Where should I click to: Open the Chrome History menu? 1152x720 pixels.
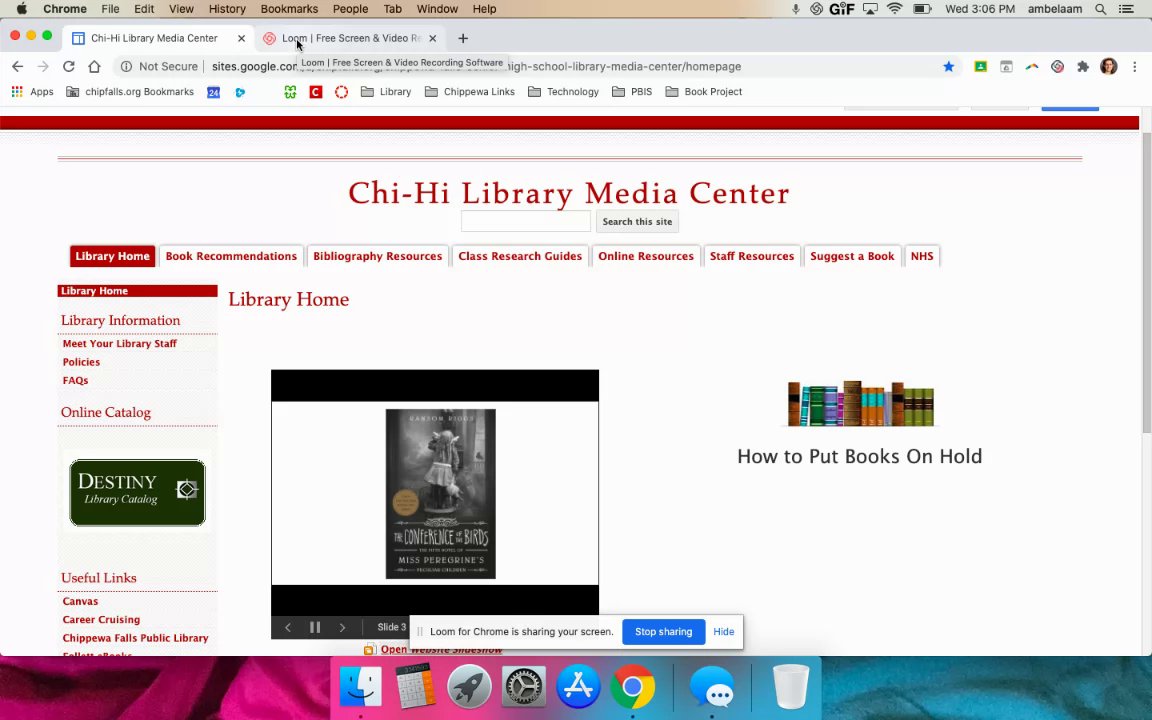coord(227,9)
